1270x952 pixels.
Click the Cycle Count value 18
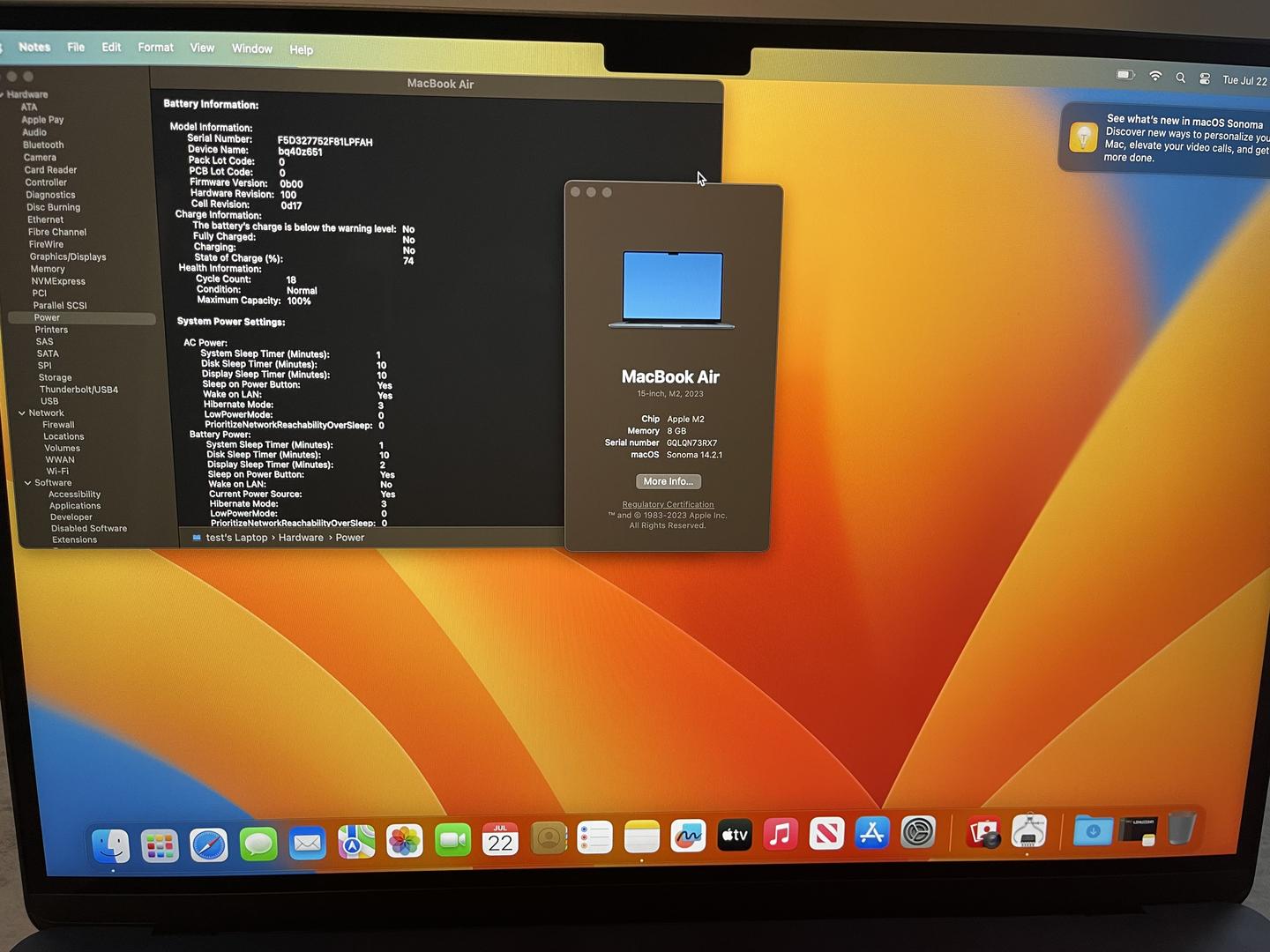291,279
